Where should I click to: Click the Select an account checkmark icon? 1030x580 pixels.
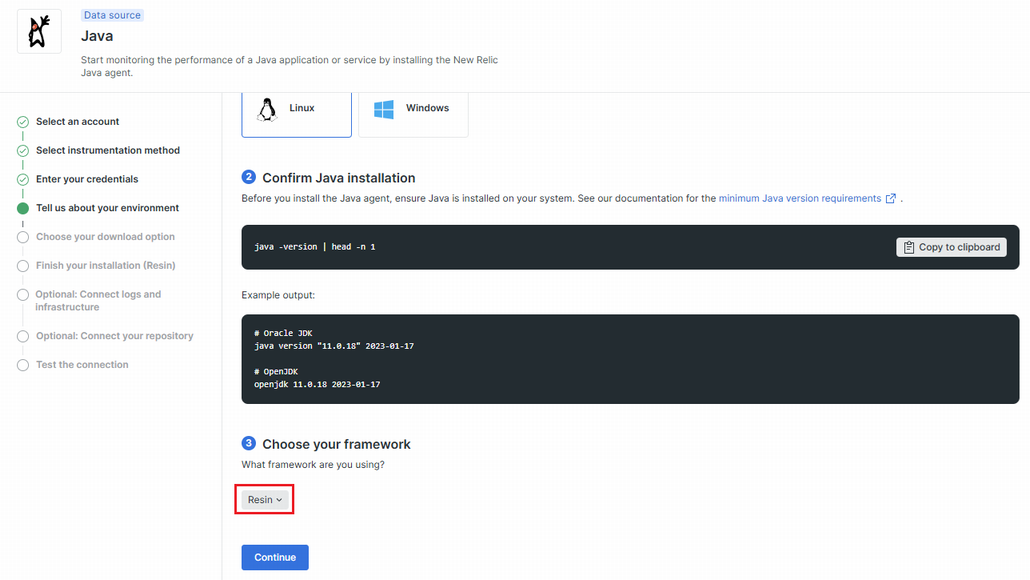point(23,122)
